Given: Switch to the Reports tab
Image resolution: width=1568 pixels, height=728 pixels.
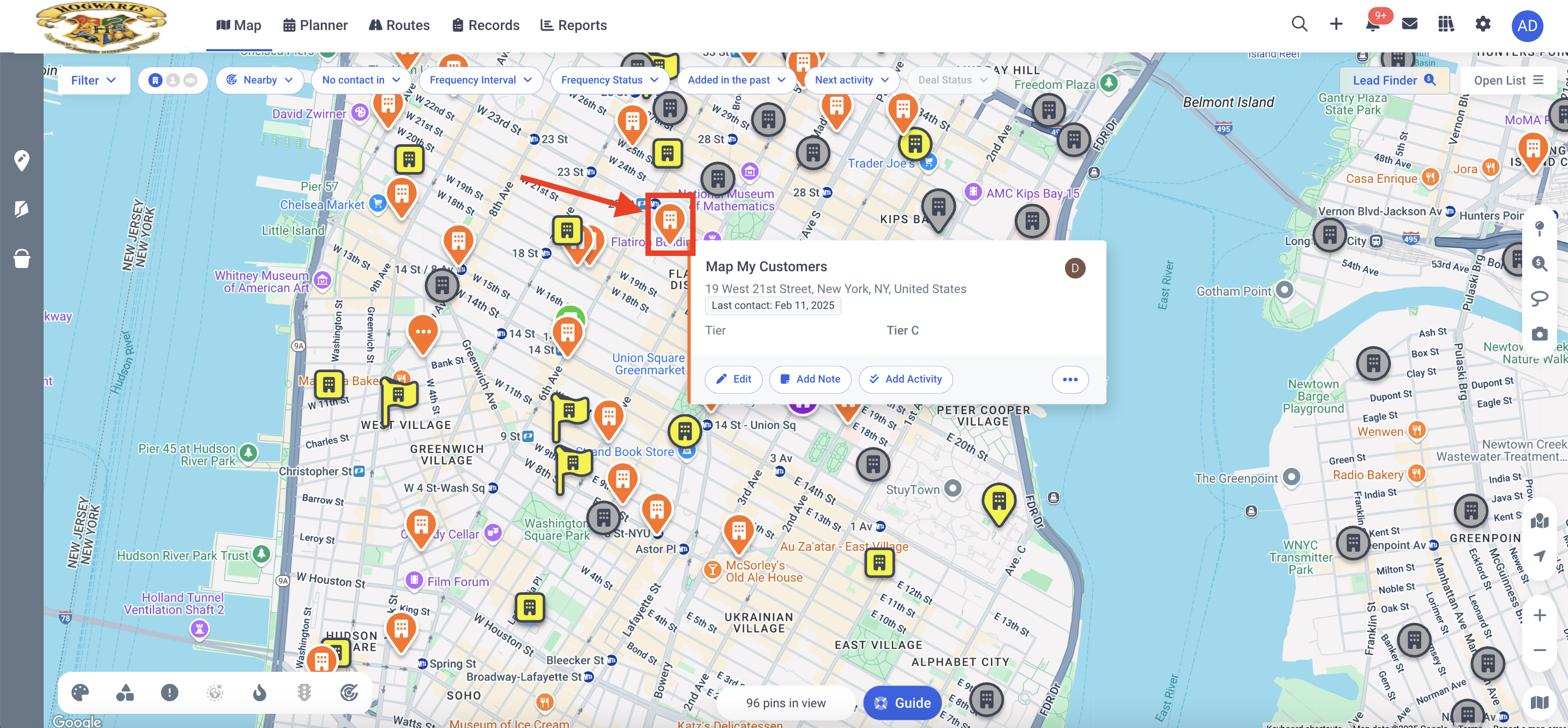Looking at the screenshot, I should coord(573,25).
